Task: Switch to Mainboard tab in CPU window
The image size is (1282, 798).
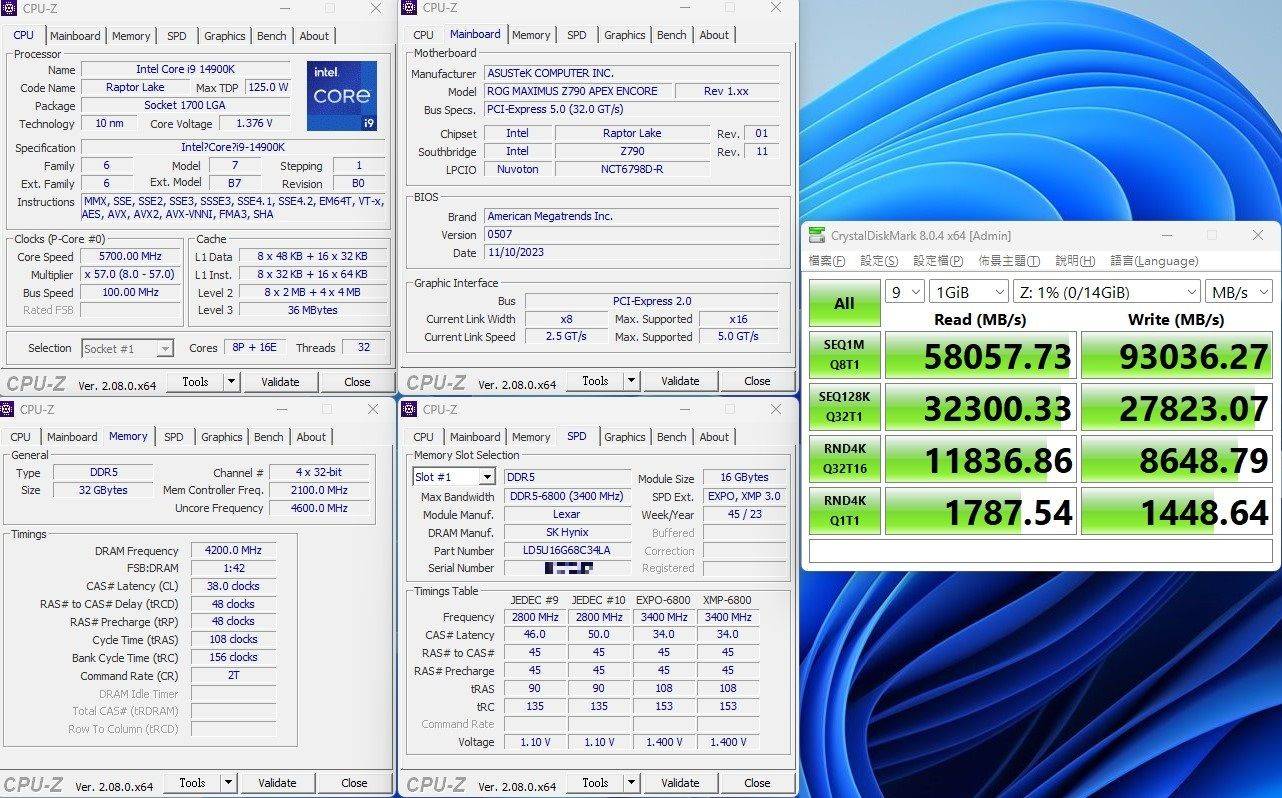Action: 75,36
